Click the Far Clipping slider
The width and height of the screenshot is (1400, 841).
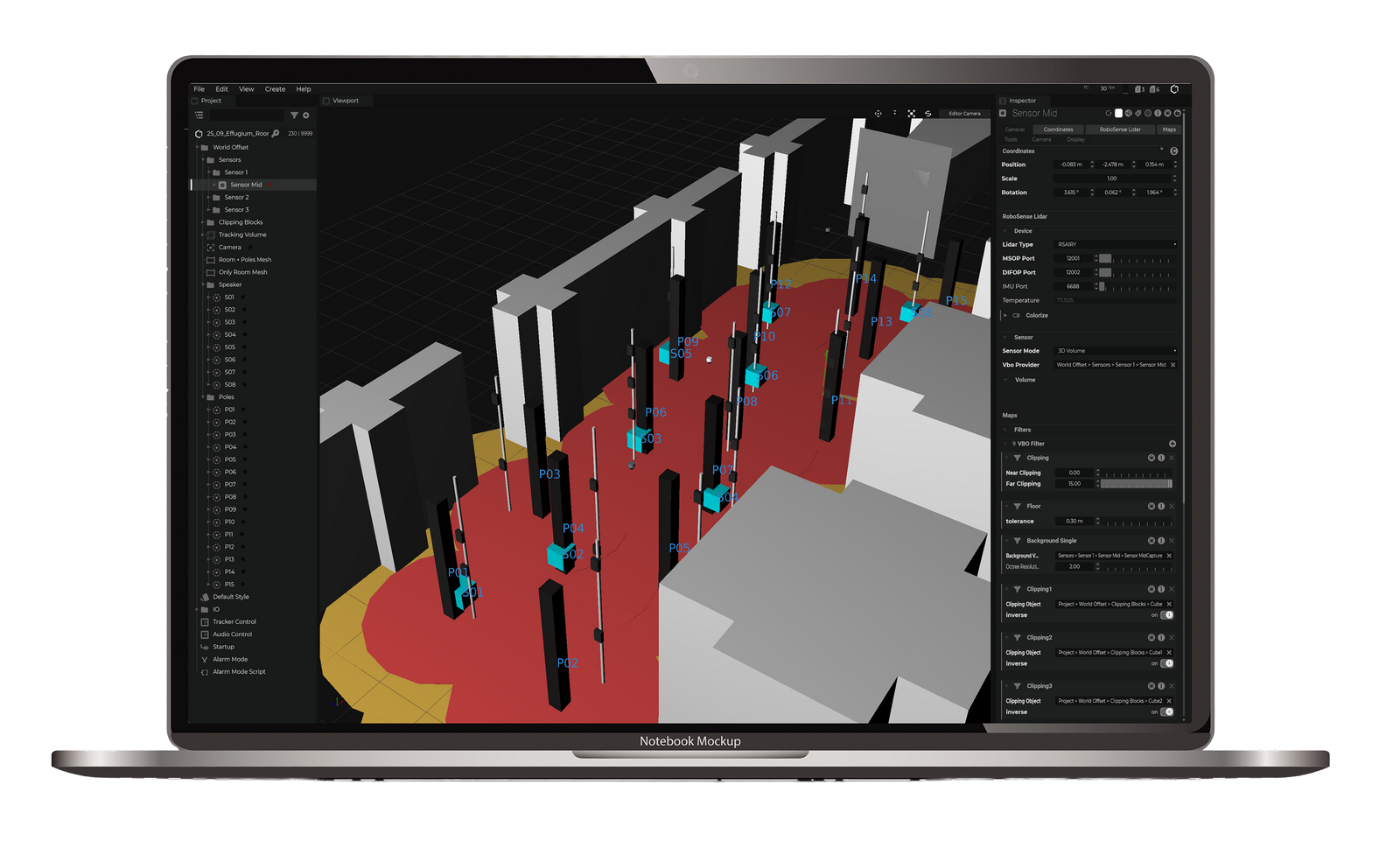[1136, 484]
